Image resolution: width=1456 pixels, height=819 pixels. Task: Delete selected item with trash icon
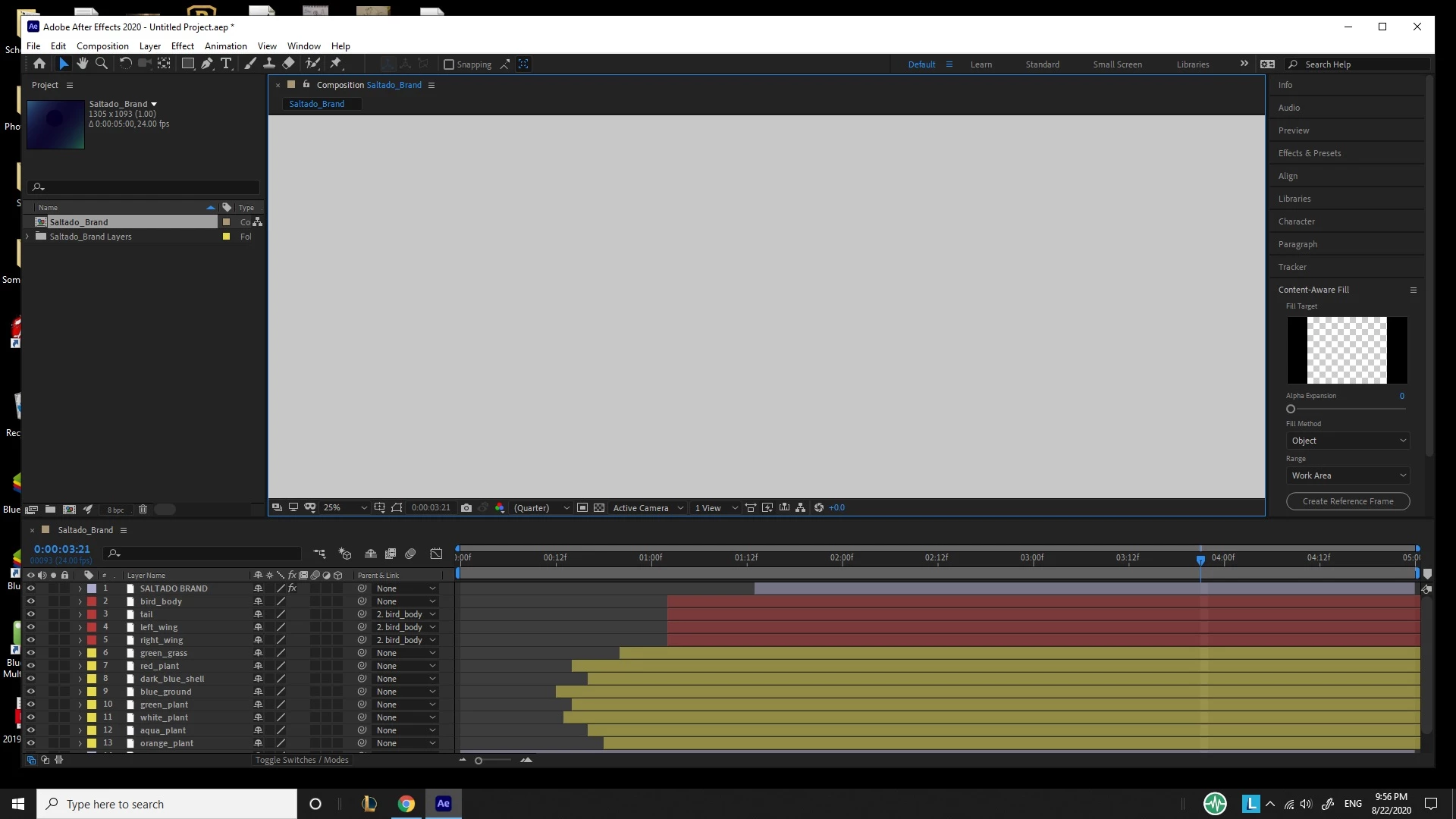(x=143, y=510)
